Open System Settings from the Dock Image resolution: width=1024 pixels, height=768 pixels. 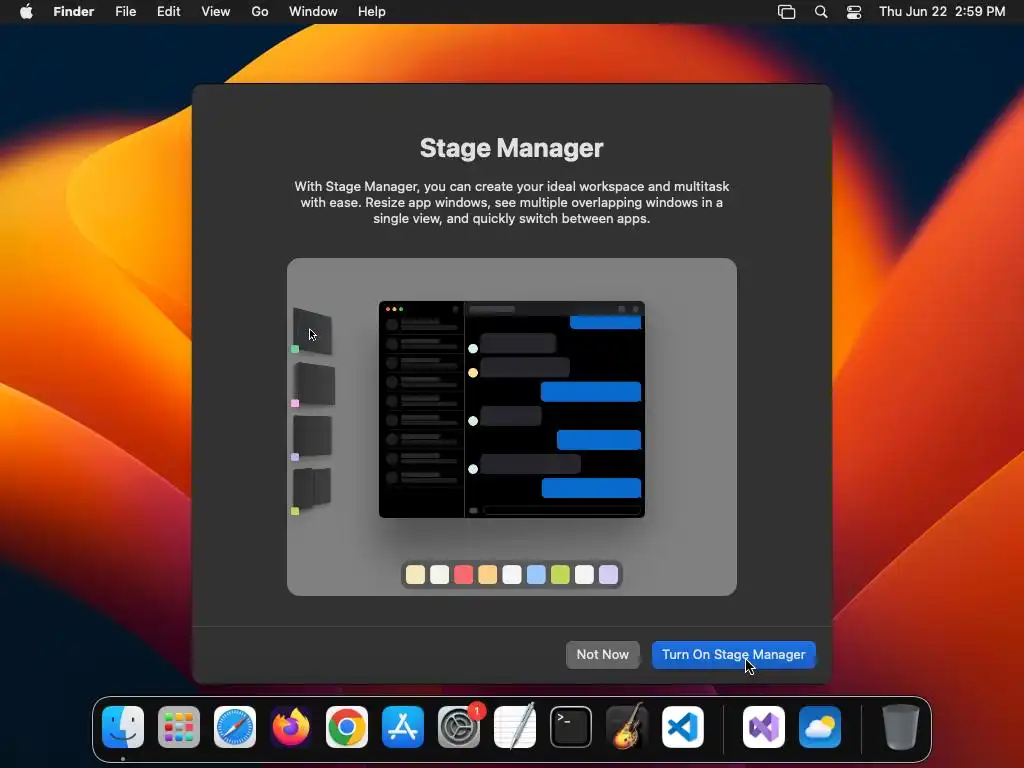(459, 727)
